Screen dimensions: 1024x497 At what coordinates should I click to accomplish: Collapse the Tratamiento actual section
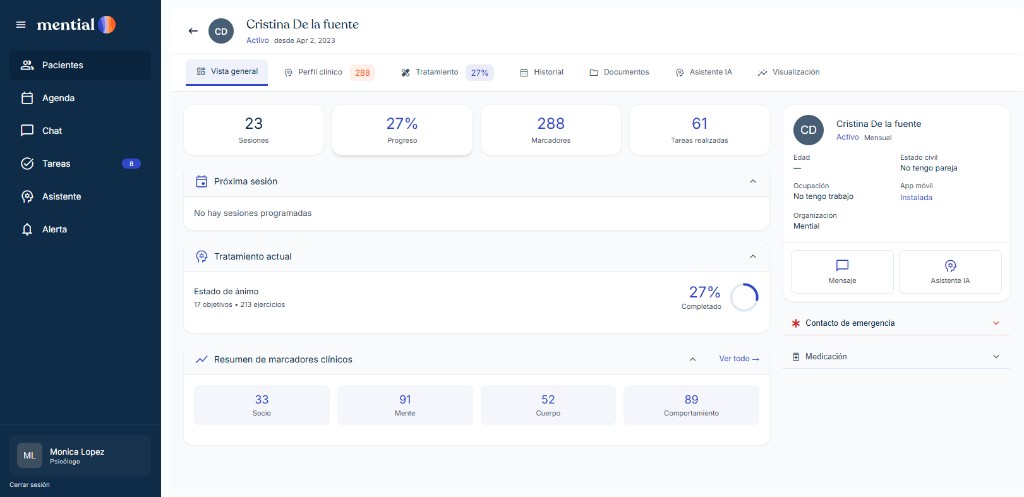tap(752, 257)
